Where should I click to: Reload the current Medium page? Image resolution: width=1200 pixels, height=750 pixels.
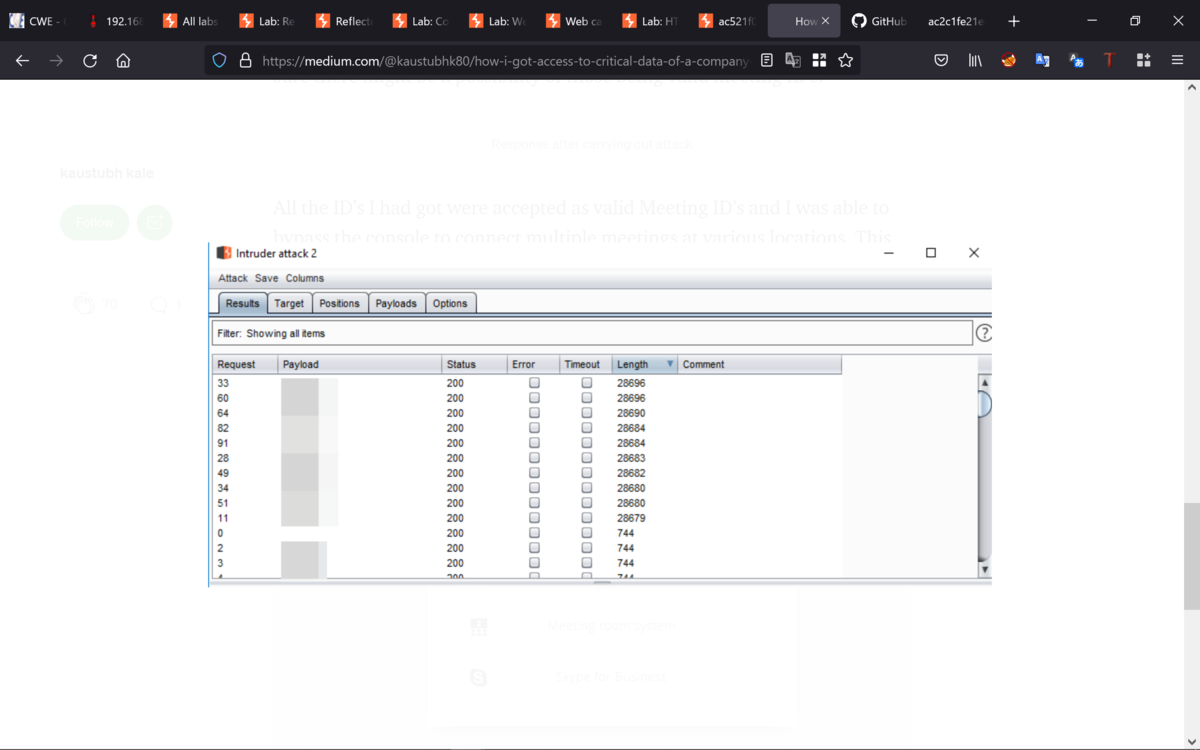[90, 61]
